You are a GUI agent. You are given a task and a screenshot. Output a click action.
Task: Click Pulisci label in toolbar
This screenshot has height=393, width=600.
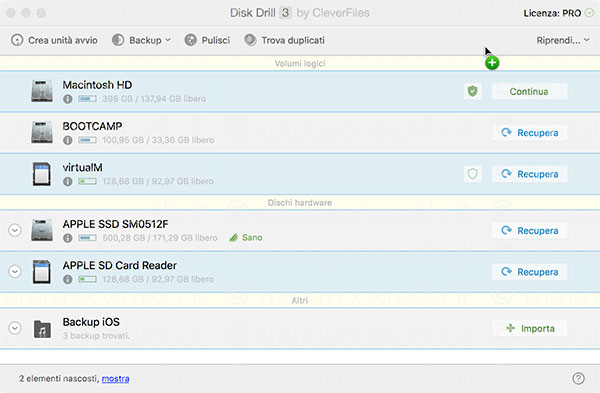(x=216, y=40)
